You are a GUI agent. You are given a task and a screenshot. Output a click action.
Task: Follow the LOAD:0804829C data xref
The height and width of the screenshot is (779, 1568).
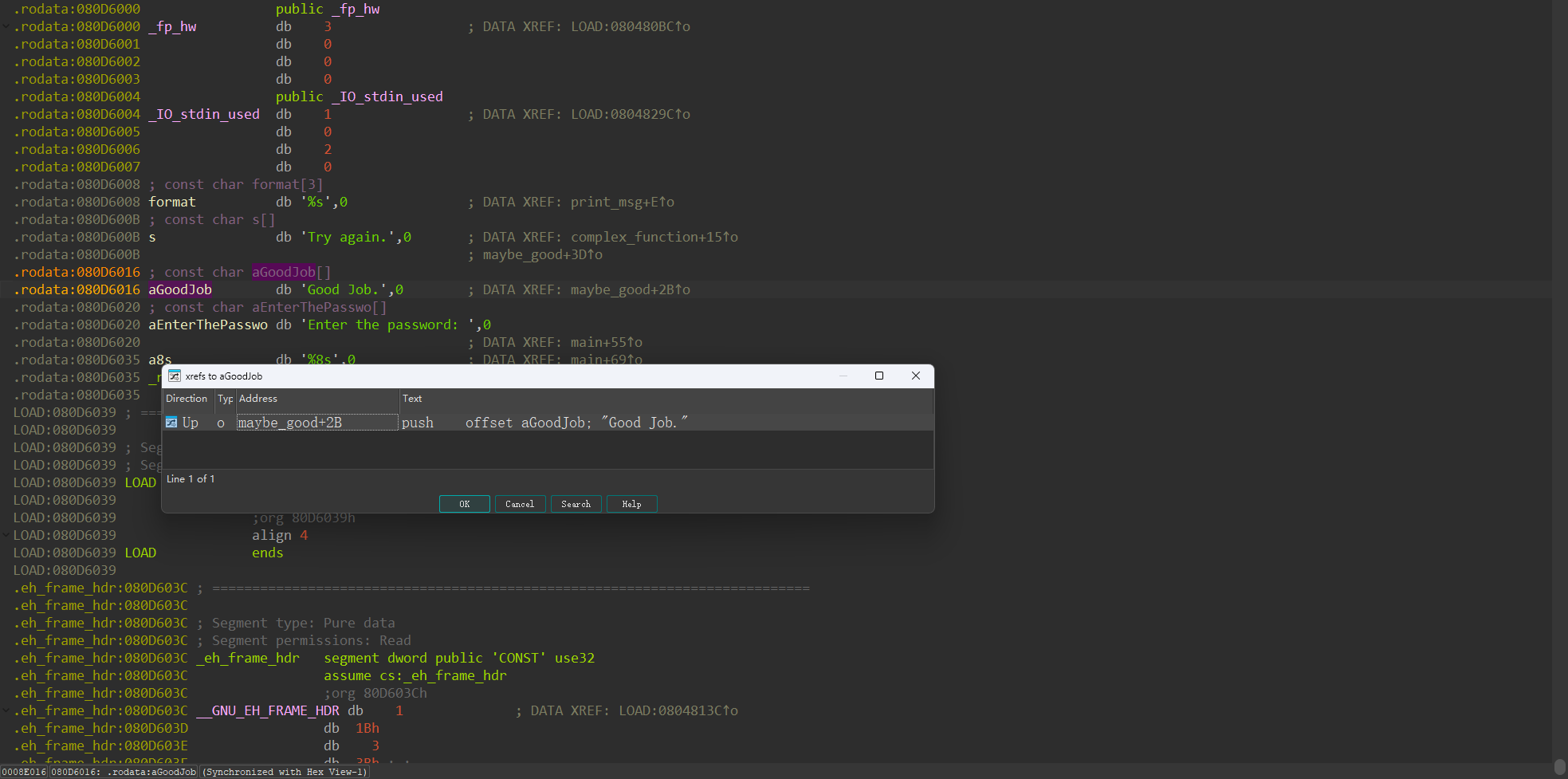(631, 114)
